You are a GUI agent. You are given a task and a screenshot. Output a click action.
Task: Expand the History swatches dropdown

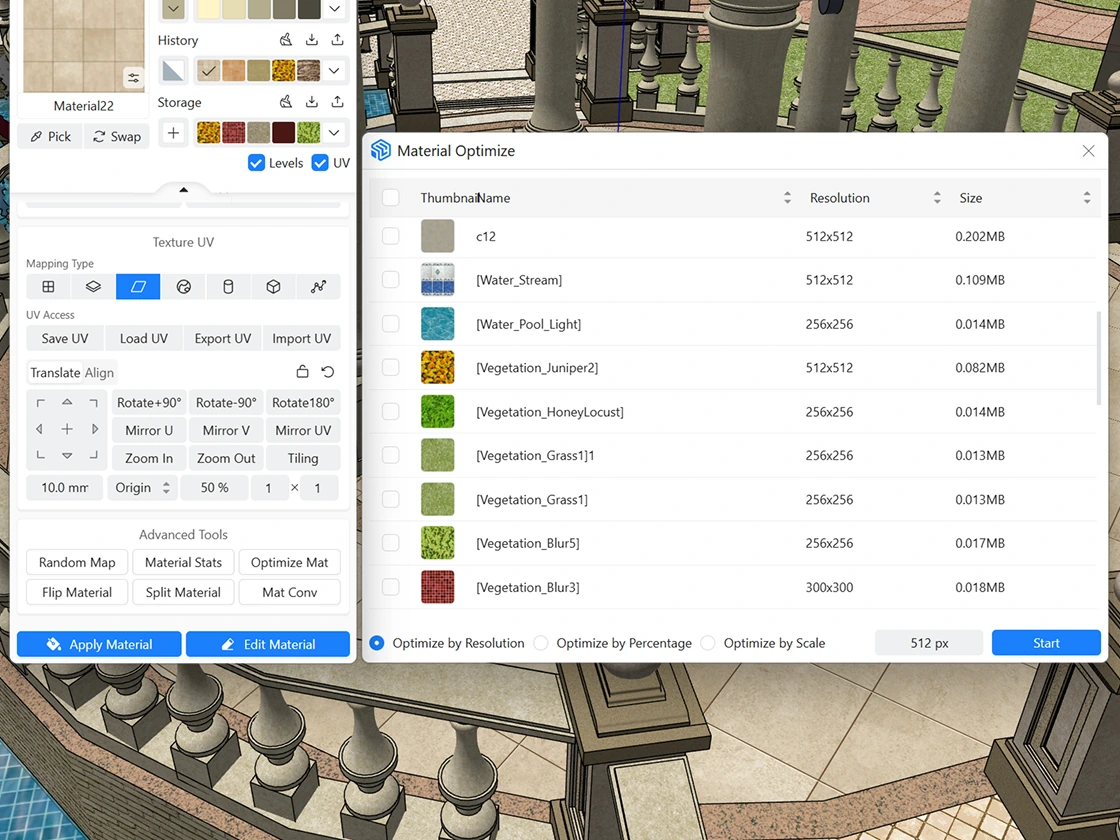click(334, 71)
